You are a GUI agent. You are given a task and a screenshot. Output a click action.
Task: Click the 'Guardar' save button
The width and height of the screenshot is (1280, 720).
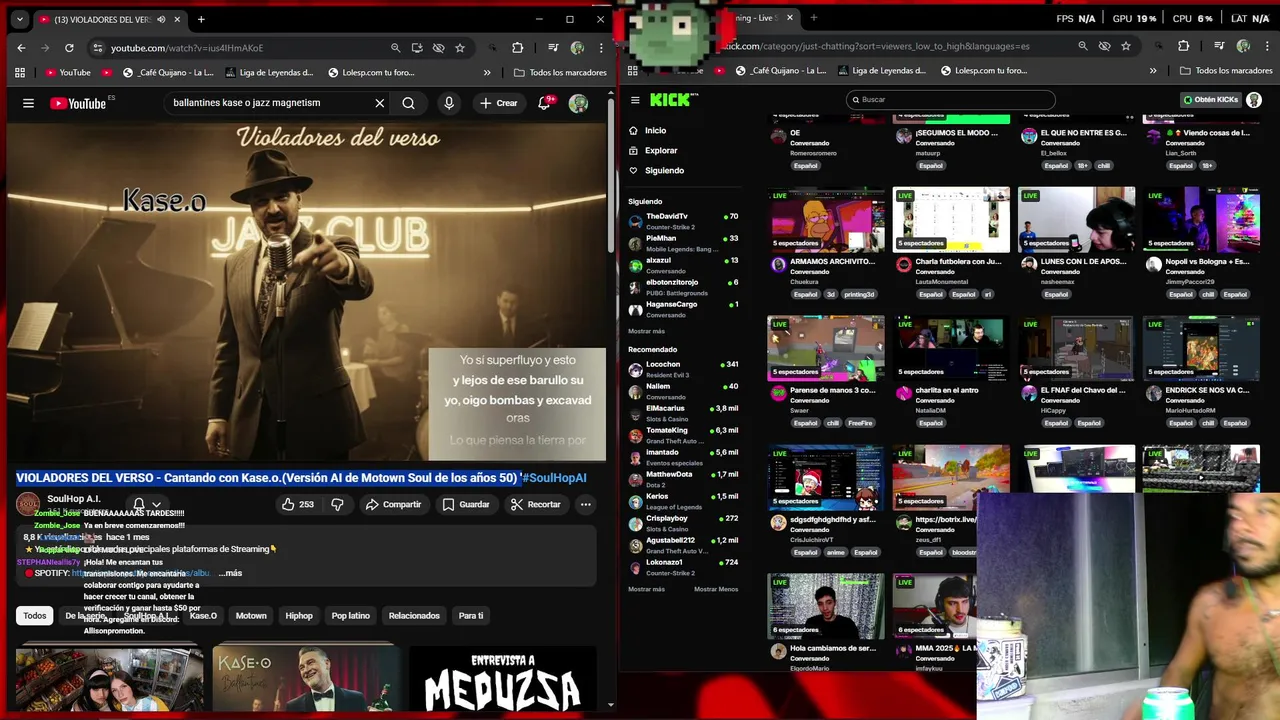pos(466,504)
